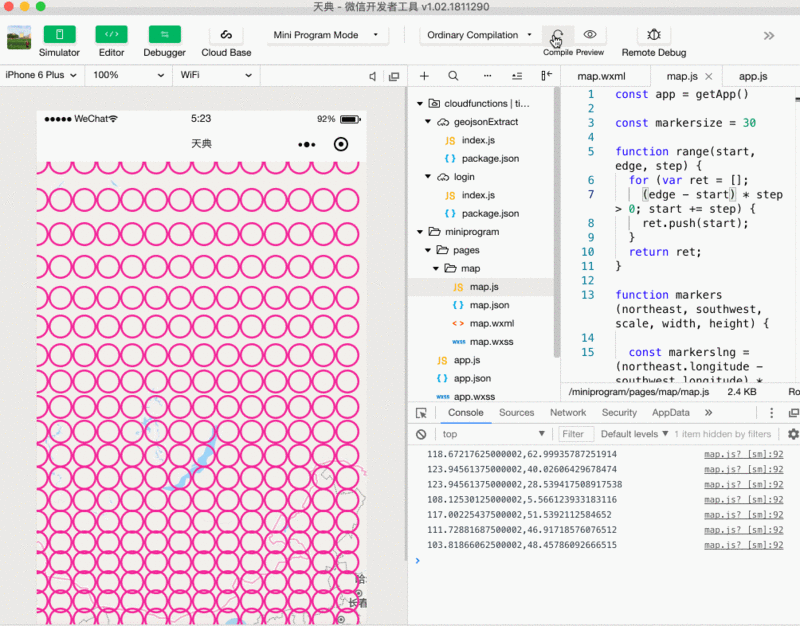Switch to the map.js editor tab
Viewport: 800px width, 626px height.
click(682, 76)
